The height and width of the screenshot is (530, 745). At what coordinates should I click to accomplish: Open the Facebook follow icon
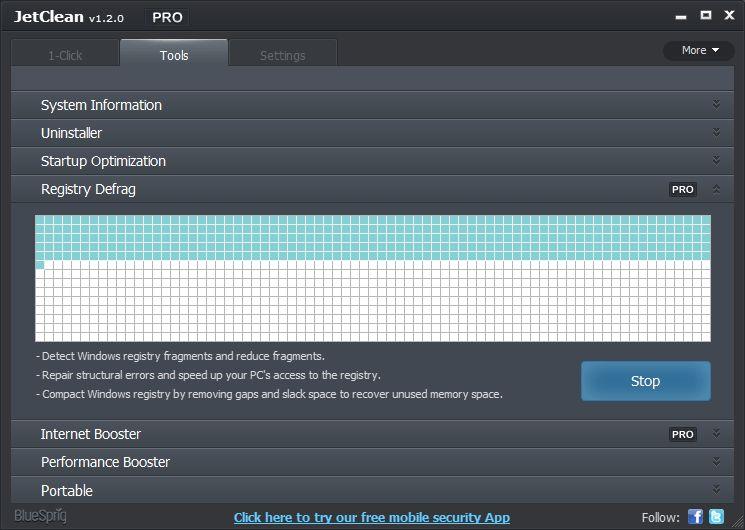click(695, 516)
